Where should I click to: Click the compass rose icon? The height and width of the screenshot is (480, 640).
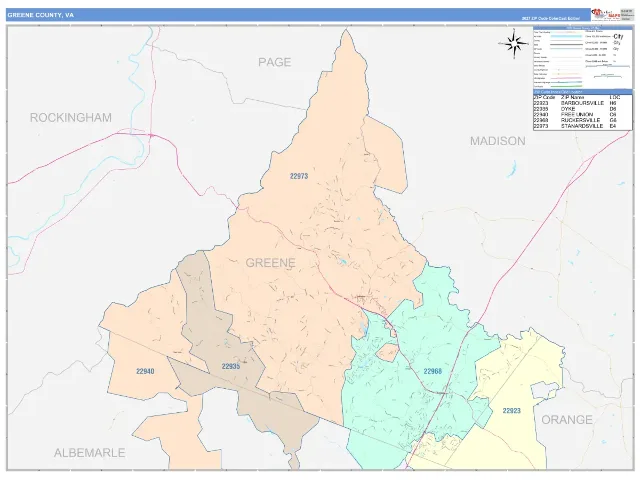(514, 43)
